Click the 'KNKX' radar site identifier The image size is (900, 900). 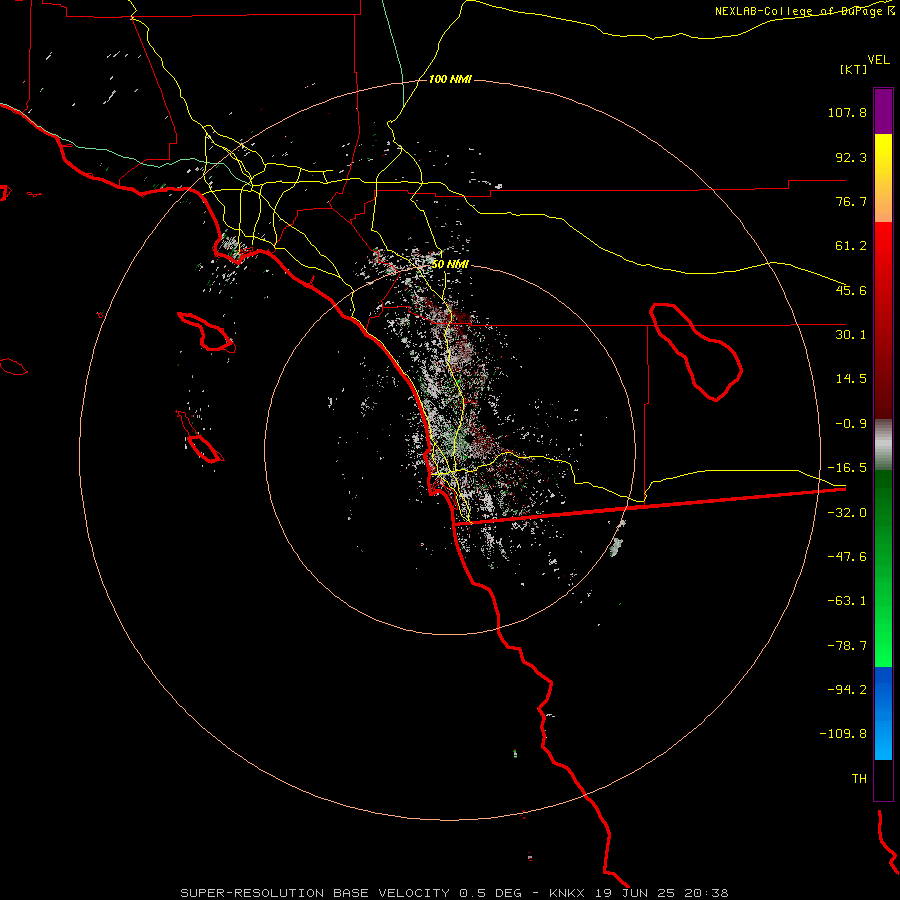(566, 893)
